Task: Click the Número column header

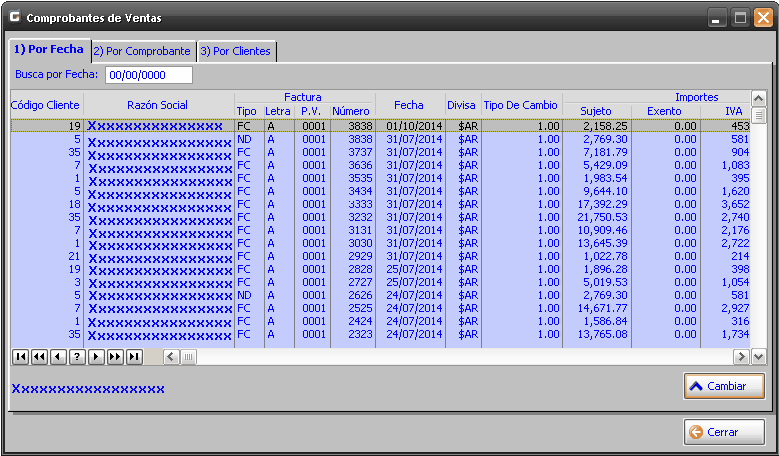Action: tap(351, 111)
